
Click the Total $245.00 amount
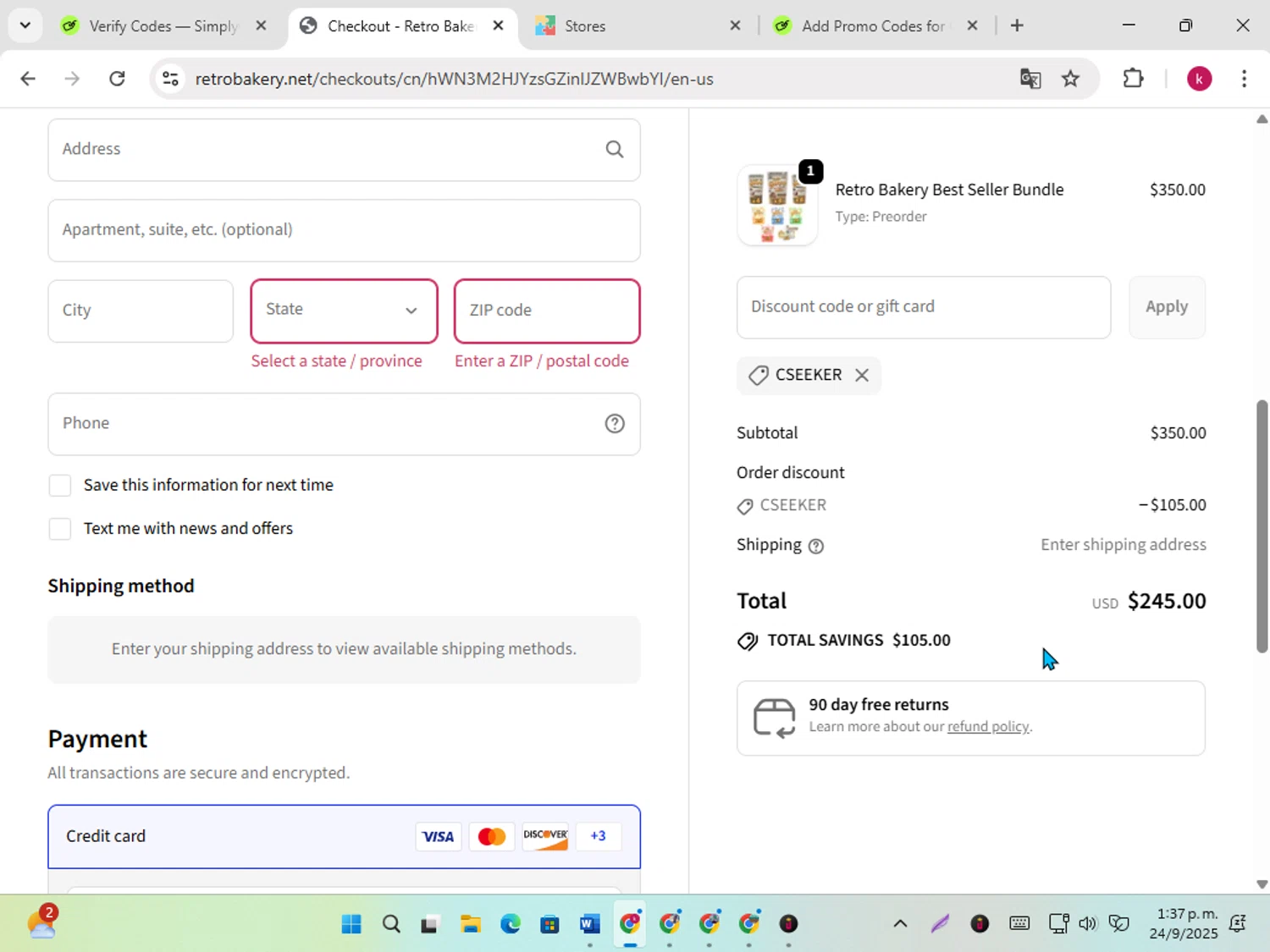coord(1167,602)
